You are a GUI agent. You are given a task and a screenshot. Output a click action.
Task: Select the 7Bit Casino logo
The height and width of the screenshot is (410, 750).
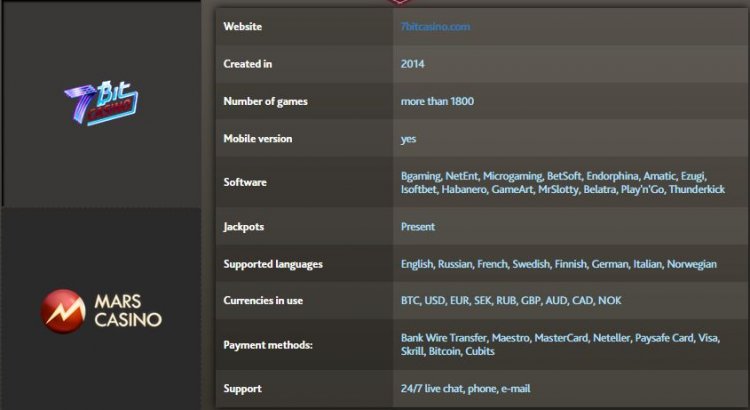coord(101,103)
